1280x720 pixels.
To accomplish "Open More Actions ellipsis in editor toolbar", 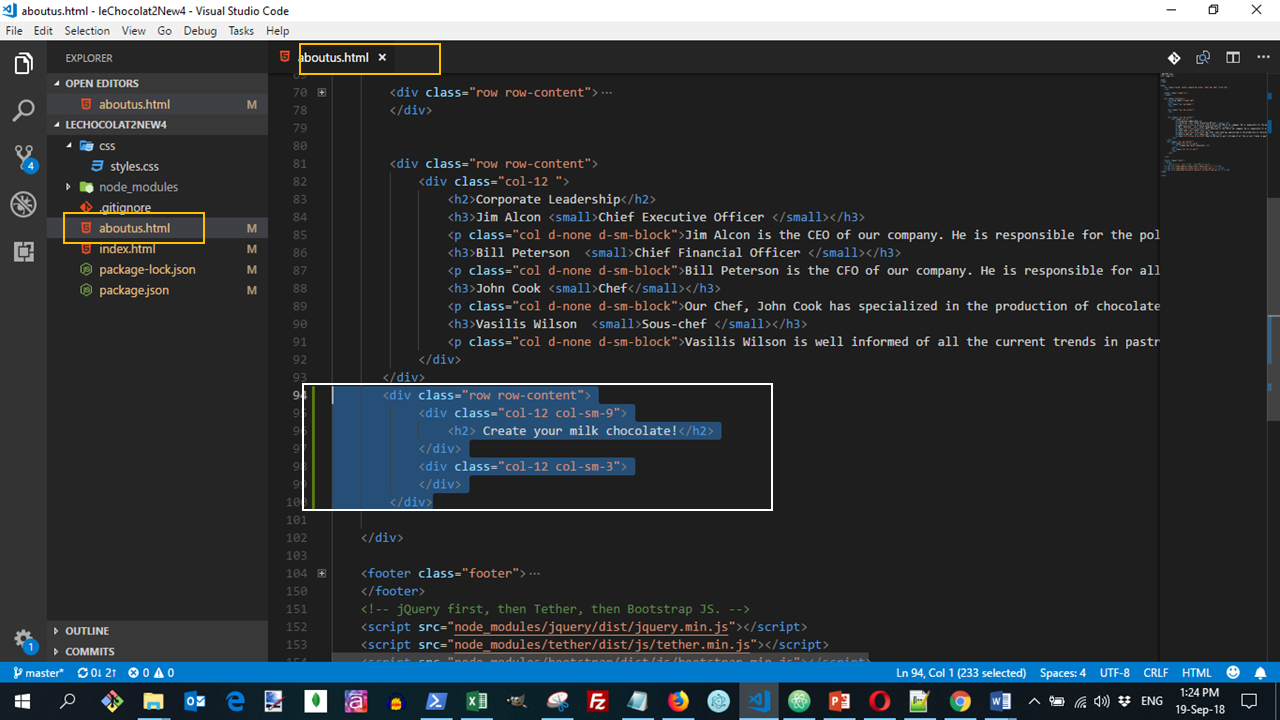I will [x=1262, y=58].
